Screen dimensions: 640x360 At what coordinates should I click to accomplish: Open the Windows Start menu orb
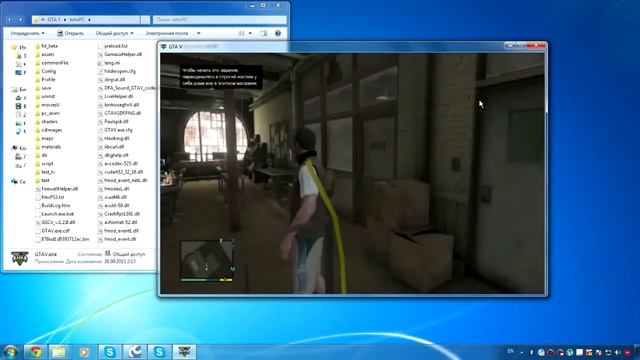click(10, 352)
